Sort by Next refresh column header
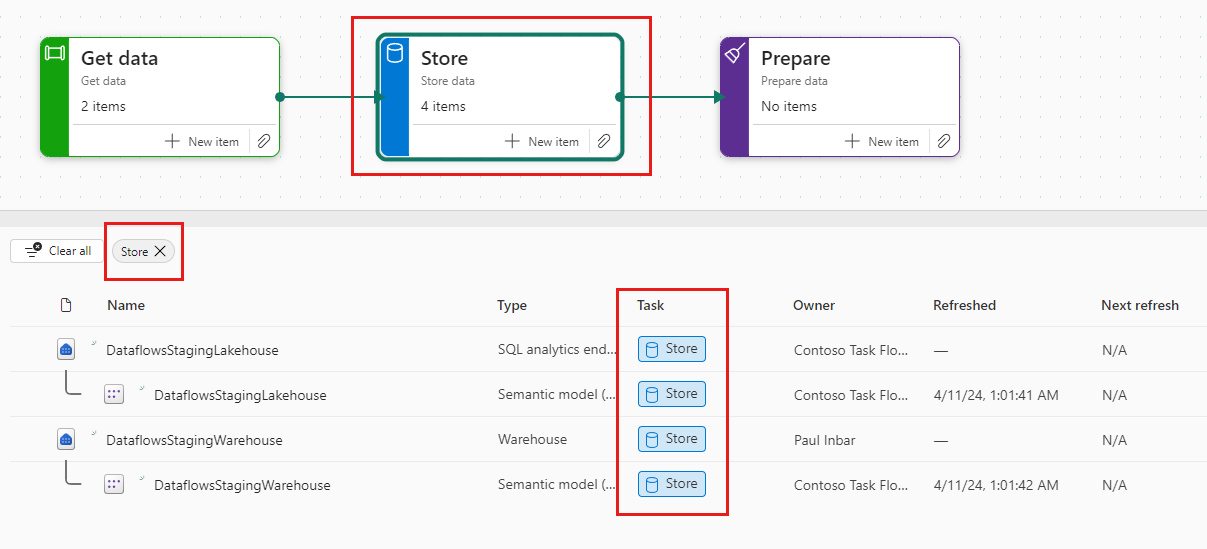The width and height of the screenshot is (1207, 549). click(x=1140, y=305)
